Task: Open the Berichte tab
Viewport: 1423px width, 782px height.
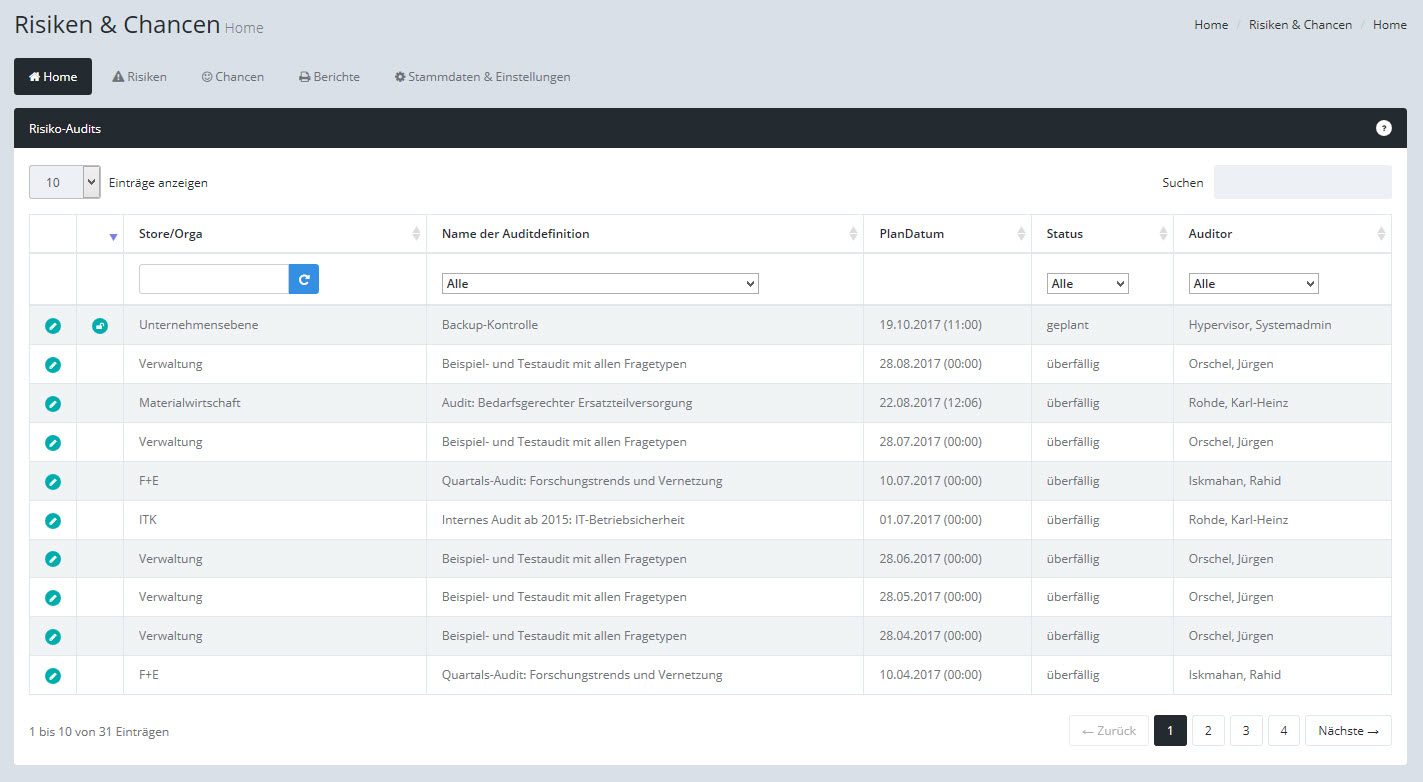Action: (329, 77)
